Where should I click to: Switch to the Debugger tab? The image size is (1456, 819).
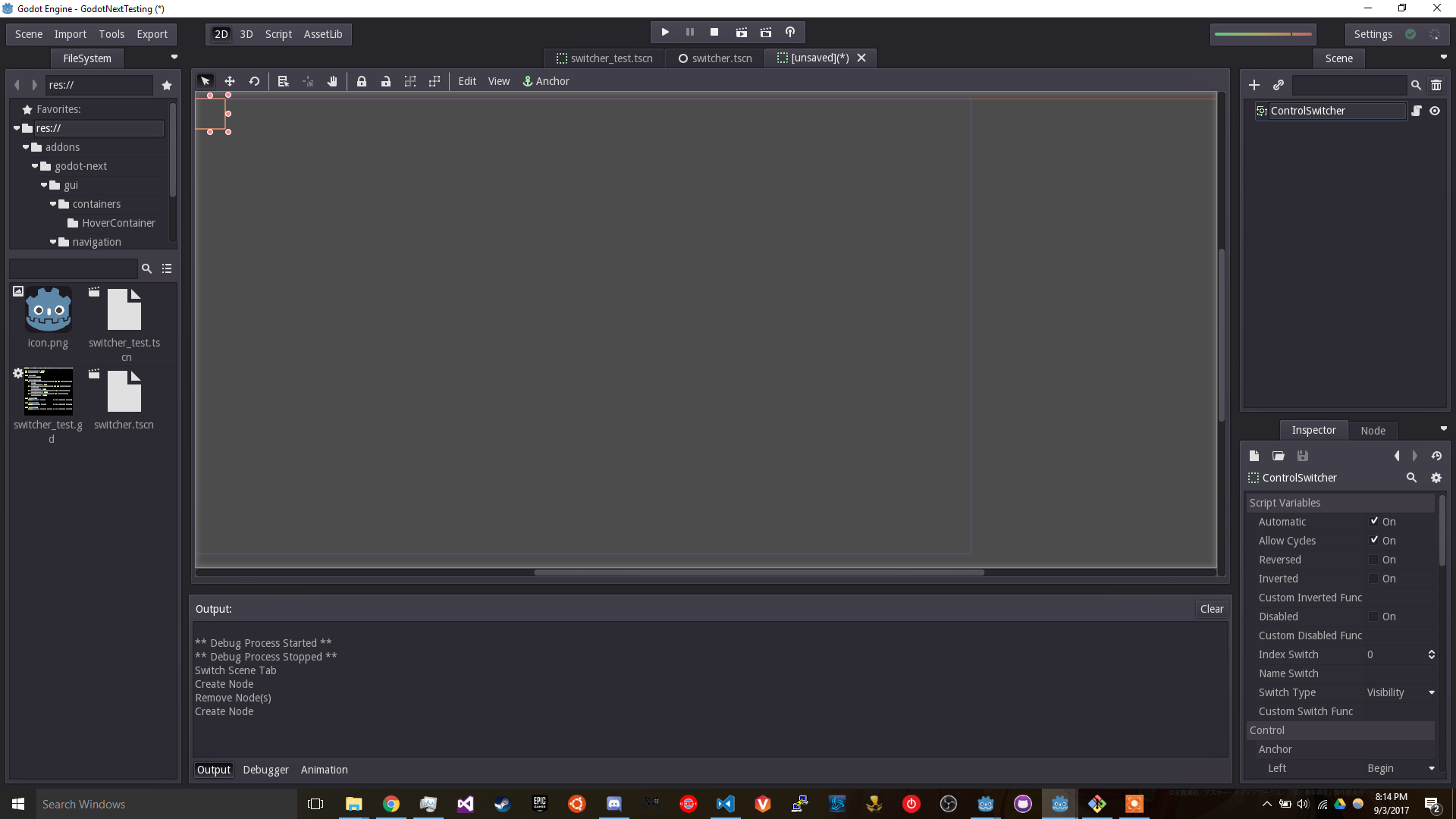pos(265,770)
